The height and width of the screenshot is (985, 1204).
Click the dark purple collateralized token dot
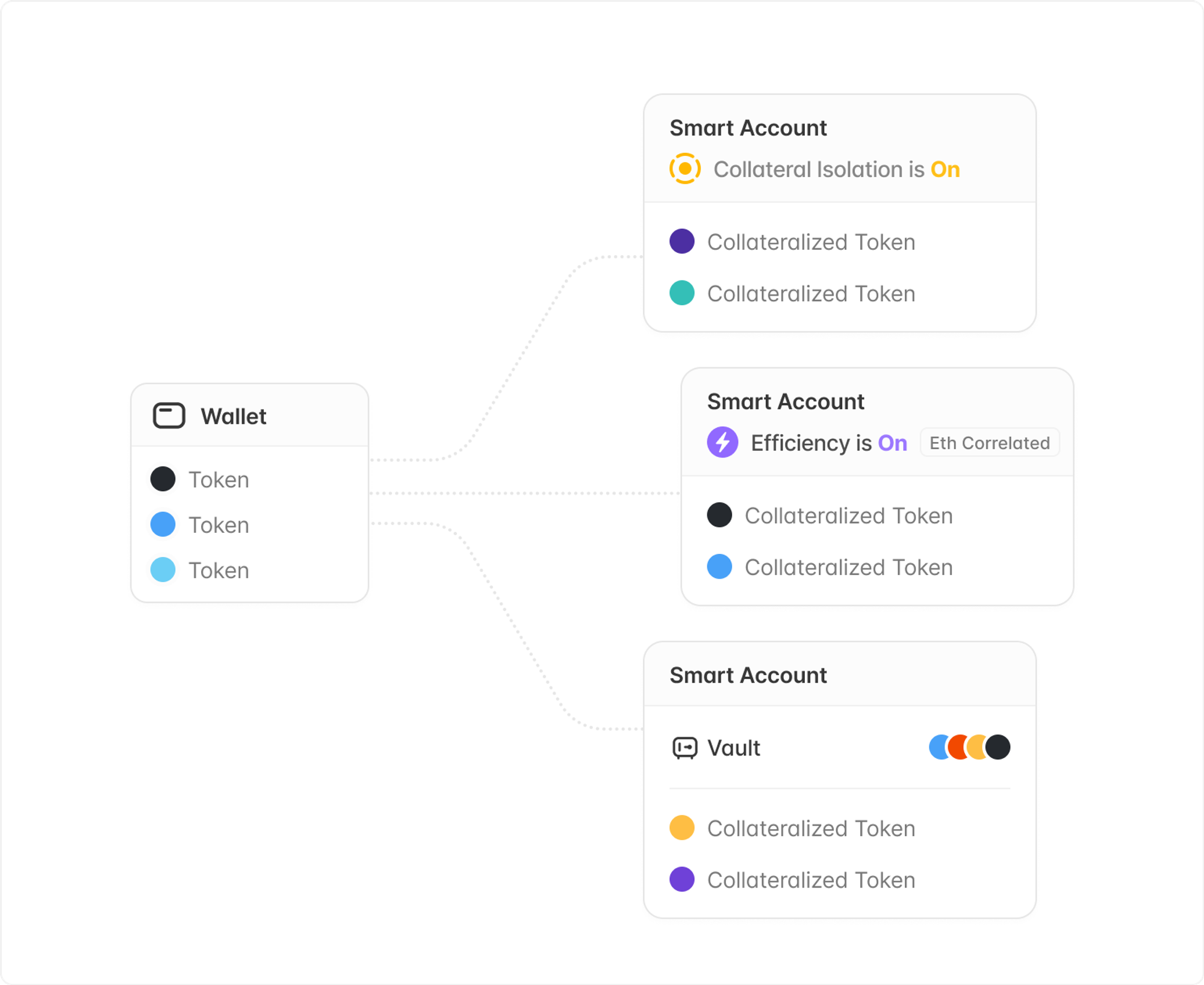[681, 241]
